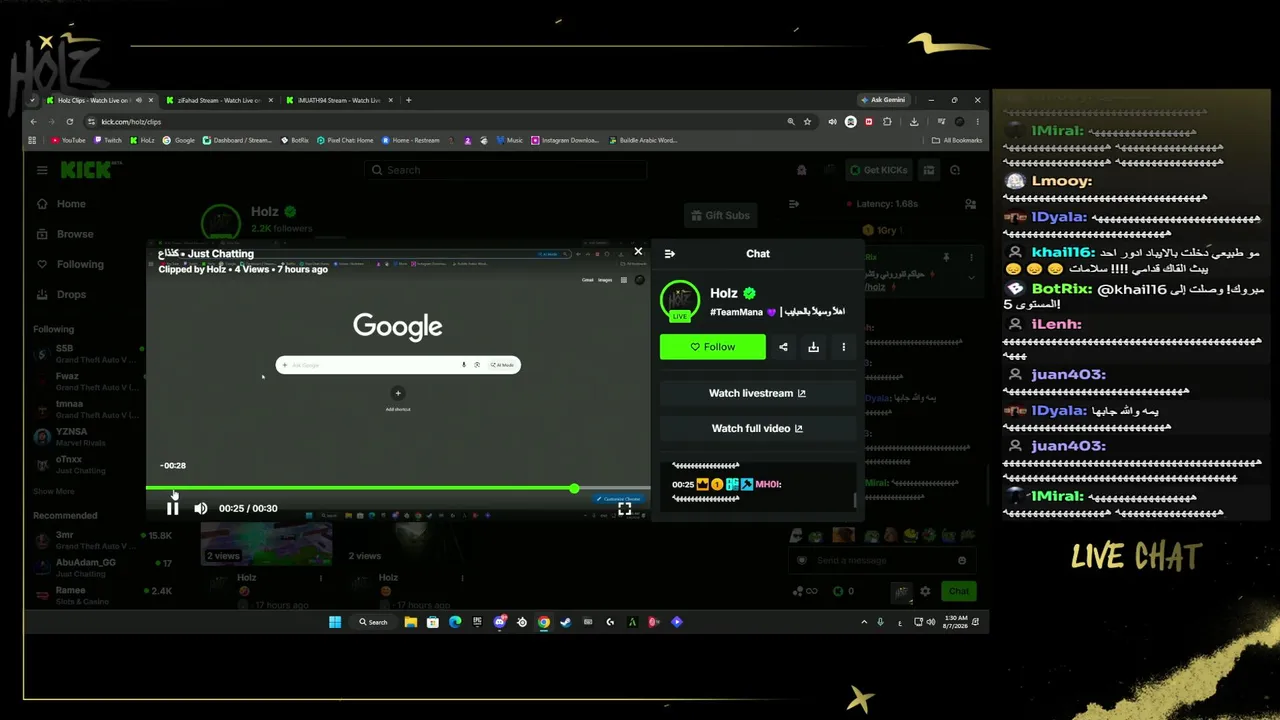This screenshot has height=720, width=1280.
Task: Open the Windows Start menu
Action: [336, 622]
